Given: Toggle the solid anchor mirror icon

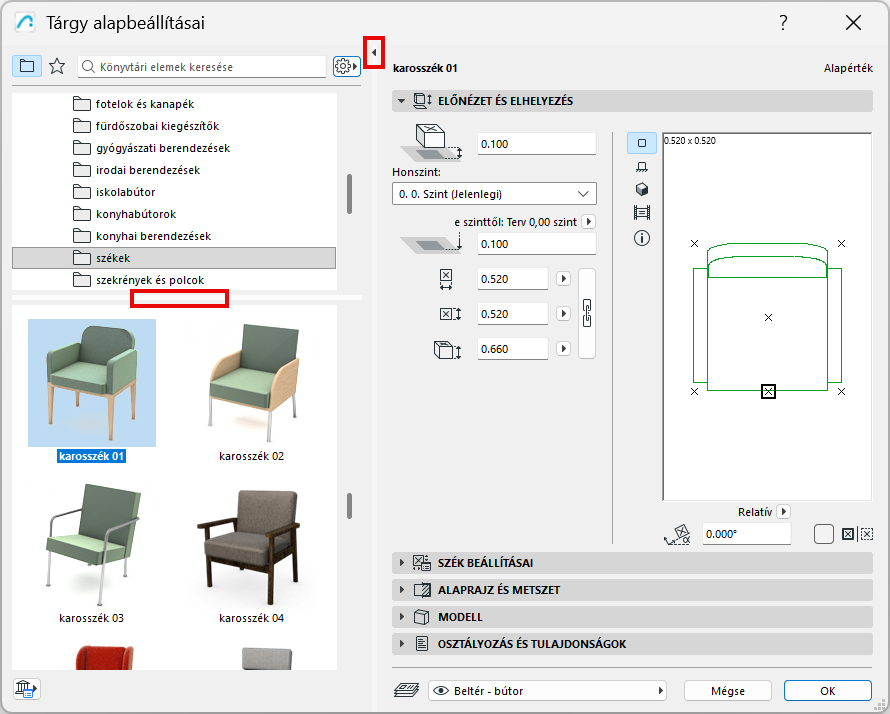Looking at the screenshot, I should point(848,534).
